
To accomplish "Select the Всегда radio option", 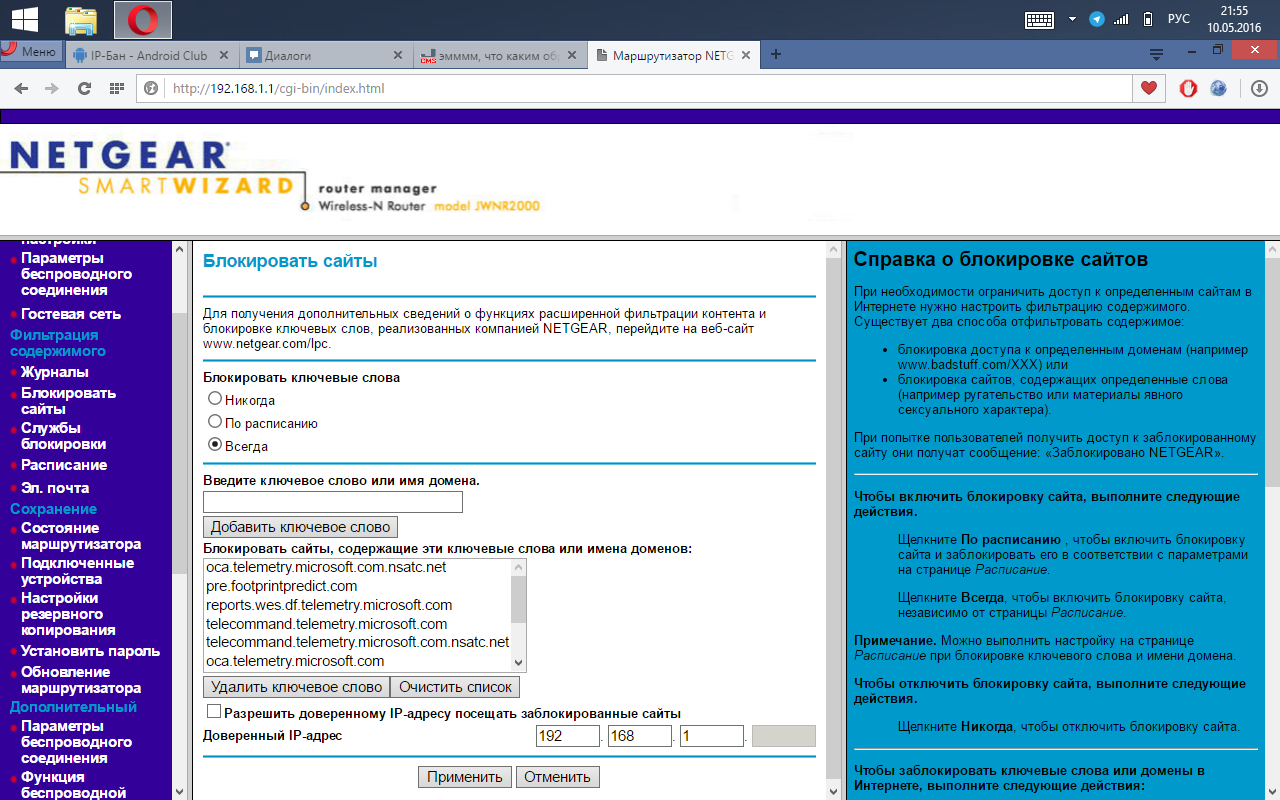I will tap(214, 445).
